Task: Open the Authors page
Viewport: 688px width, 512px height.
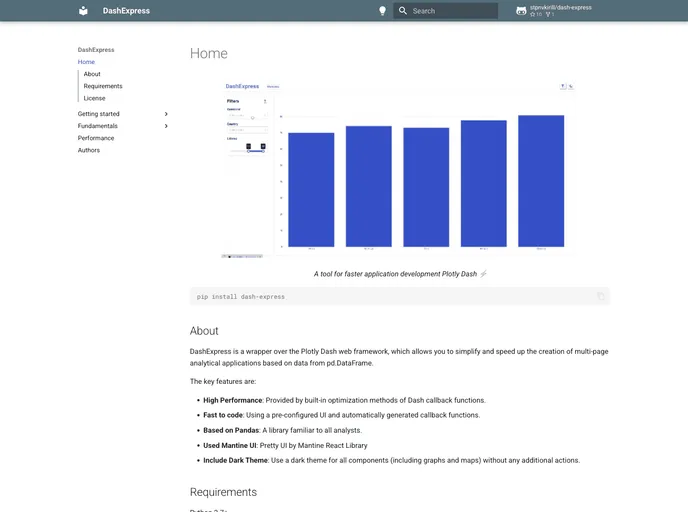Action: [89, 150]
